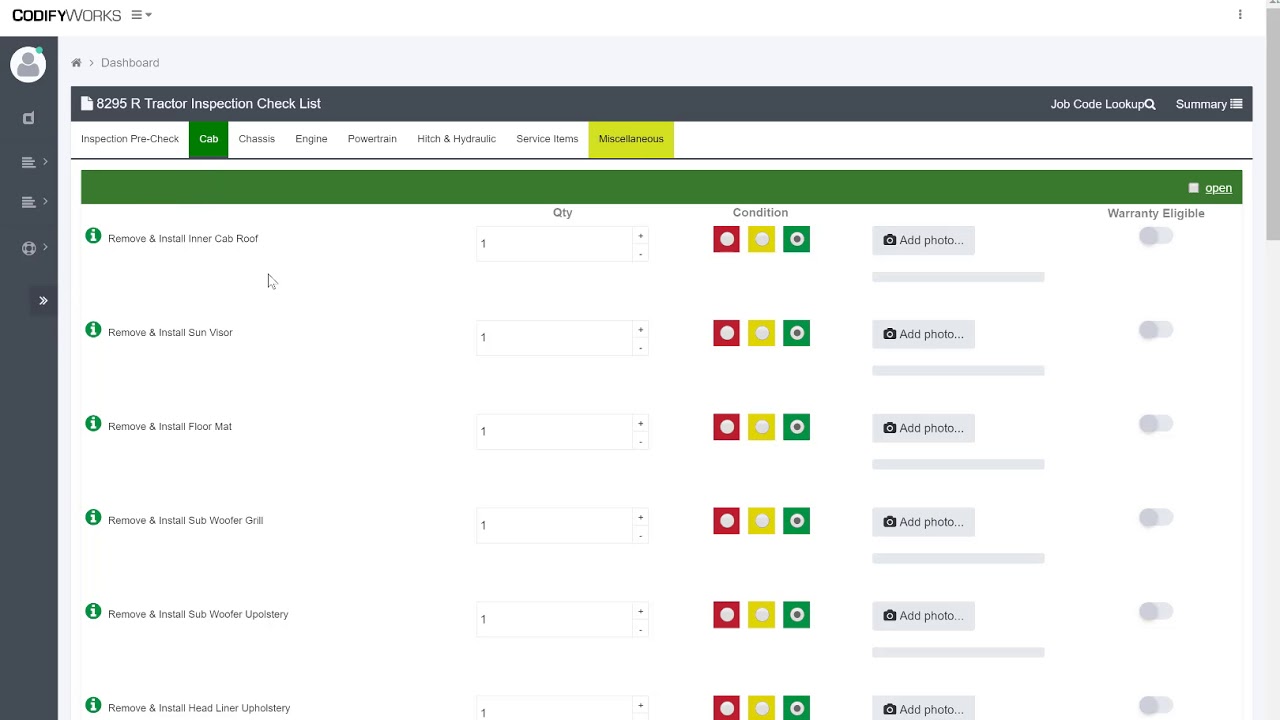This screenshot has height=720, width=1280.
Task: Switch to the Engine tab
Action: (x=311, y=139)
